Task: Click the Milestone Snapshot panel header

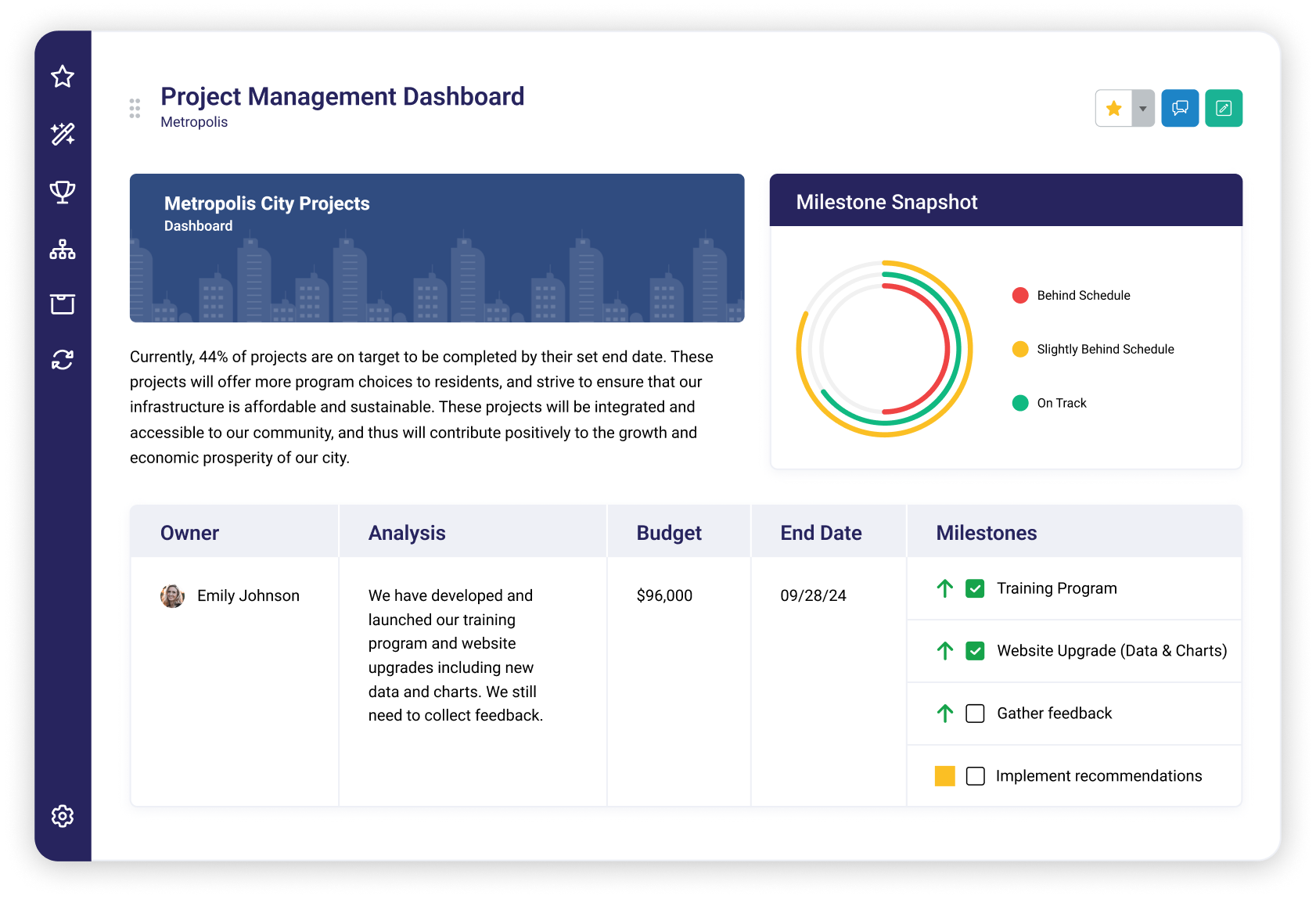Action: click(x=1006, y=200)
